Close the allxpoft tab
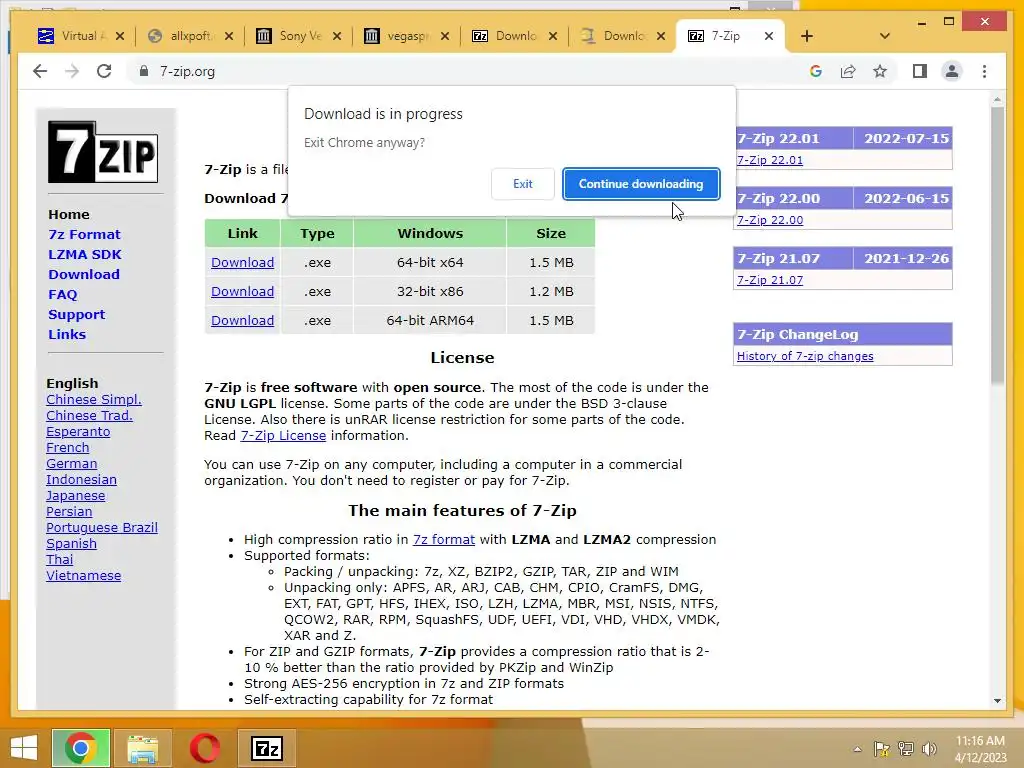1024x768 pixels. [x=229, y=36]
